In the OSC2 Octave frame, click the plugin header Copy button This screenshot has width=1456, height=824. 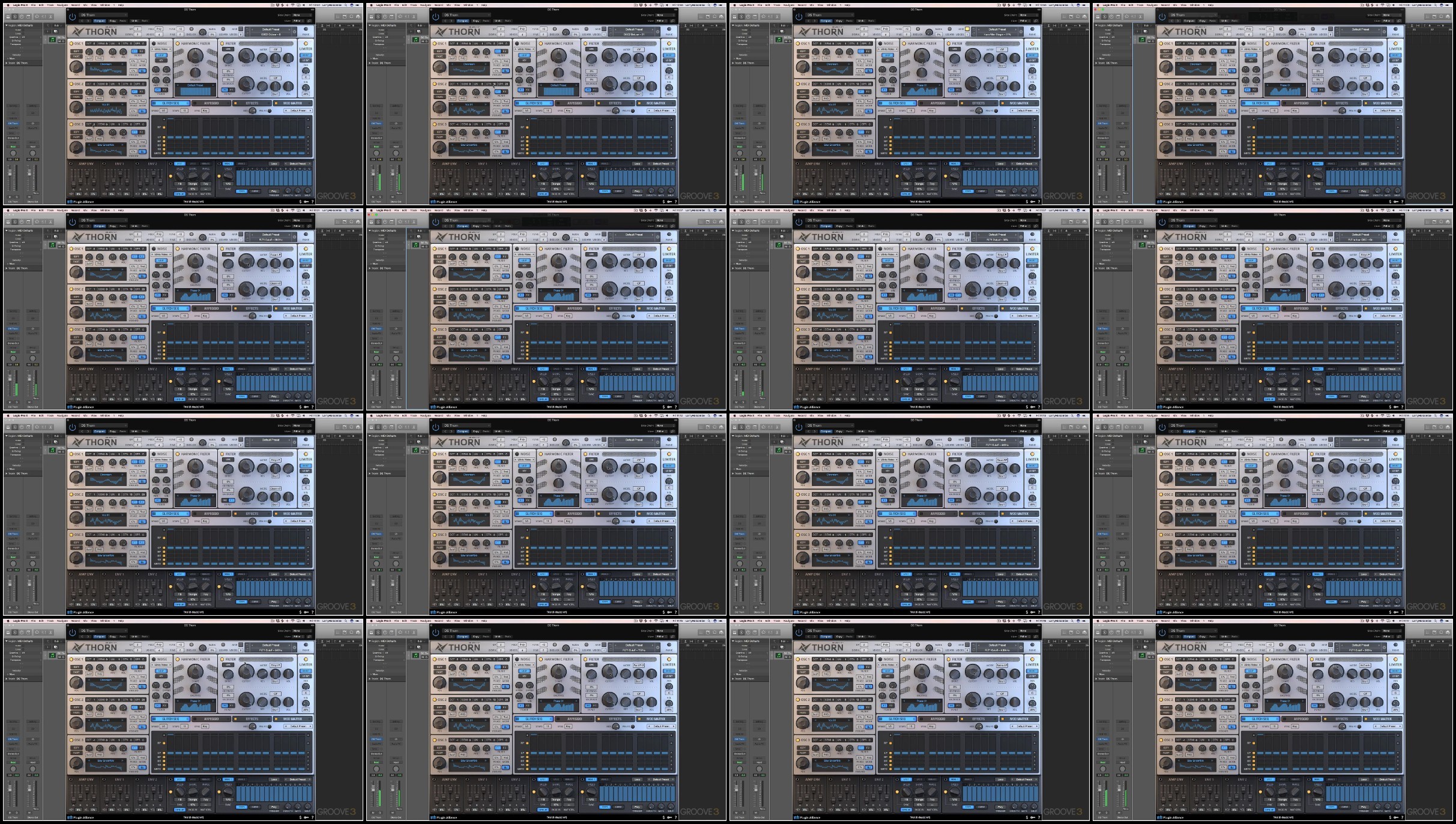[x=112, y=21]
